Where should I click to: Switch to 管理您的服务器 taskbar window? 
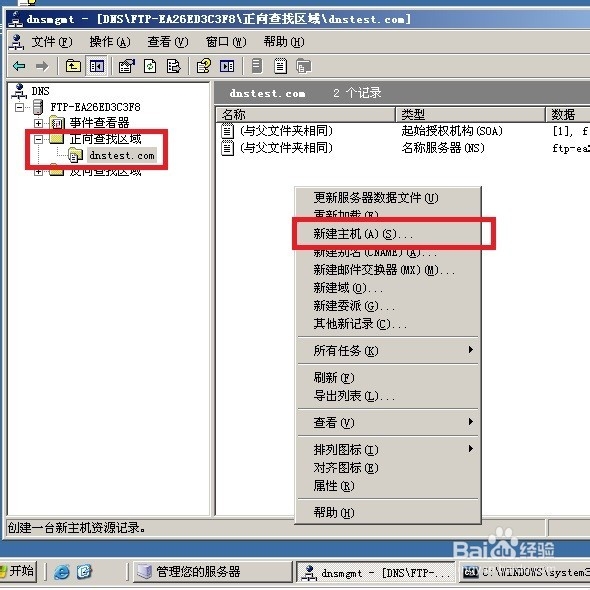213,572
